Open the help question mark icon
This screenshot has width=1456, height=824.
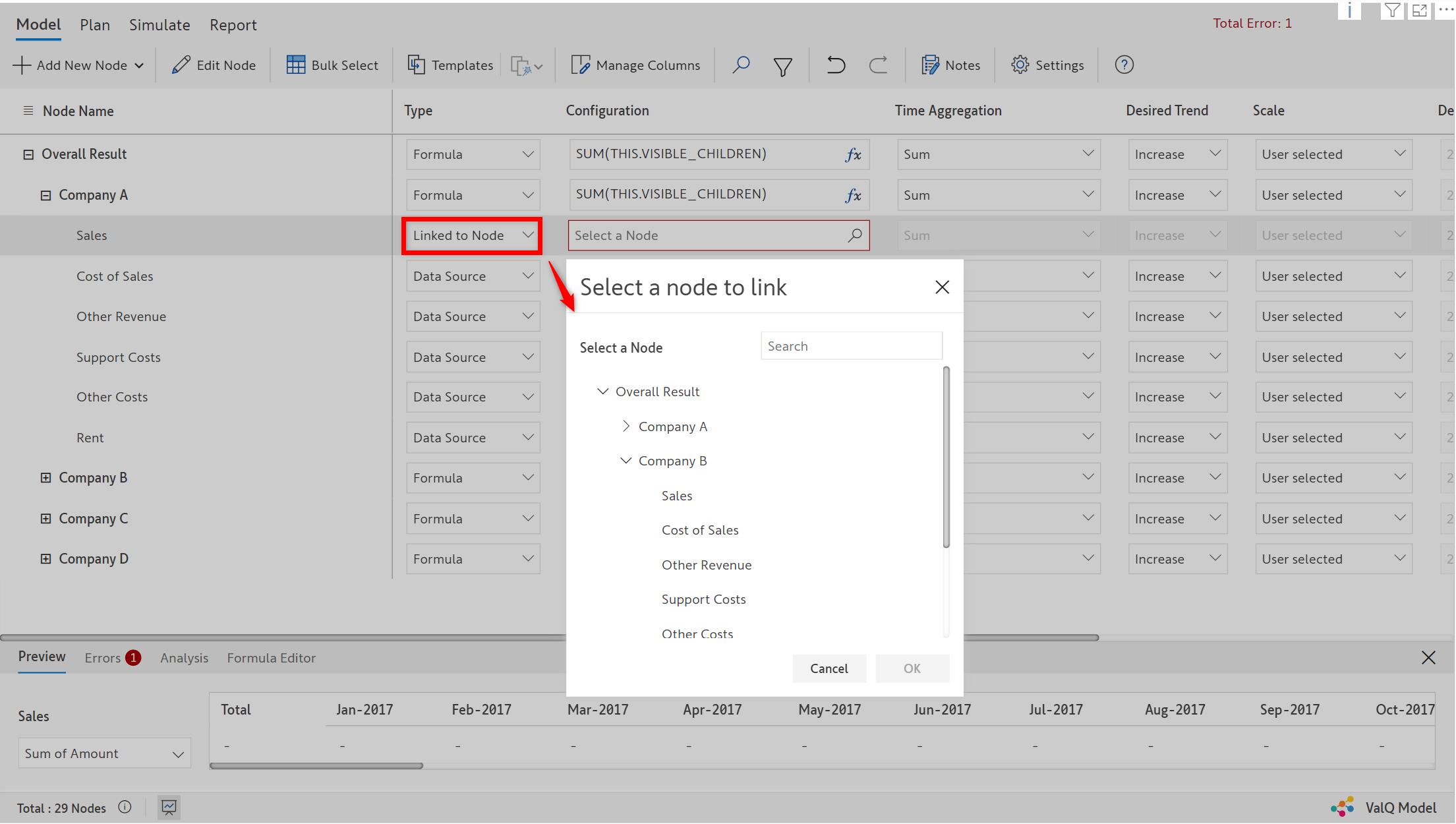(x=1124, y=65)
